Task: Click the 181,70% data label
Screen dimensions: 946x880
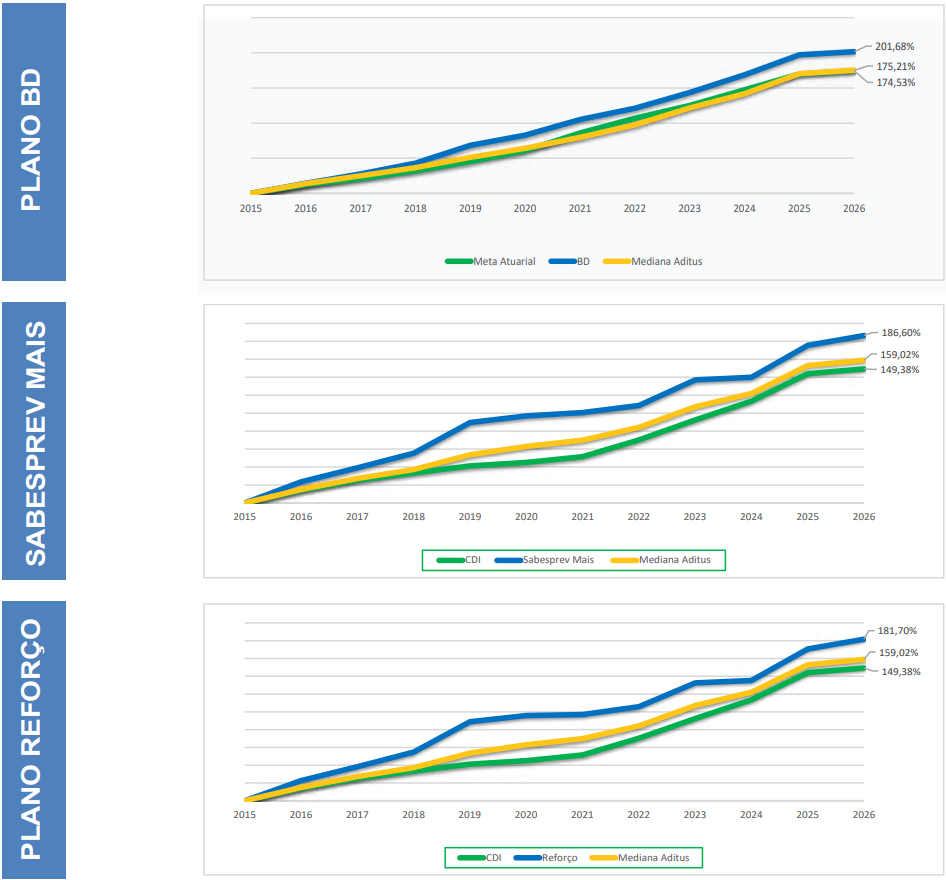Action: click(x=898, y=631)
